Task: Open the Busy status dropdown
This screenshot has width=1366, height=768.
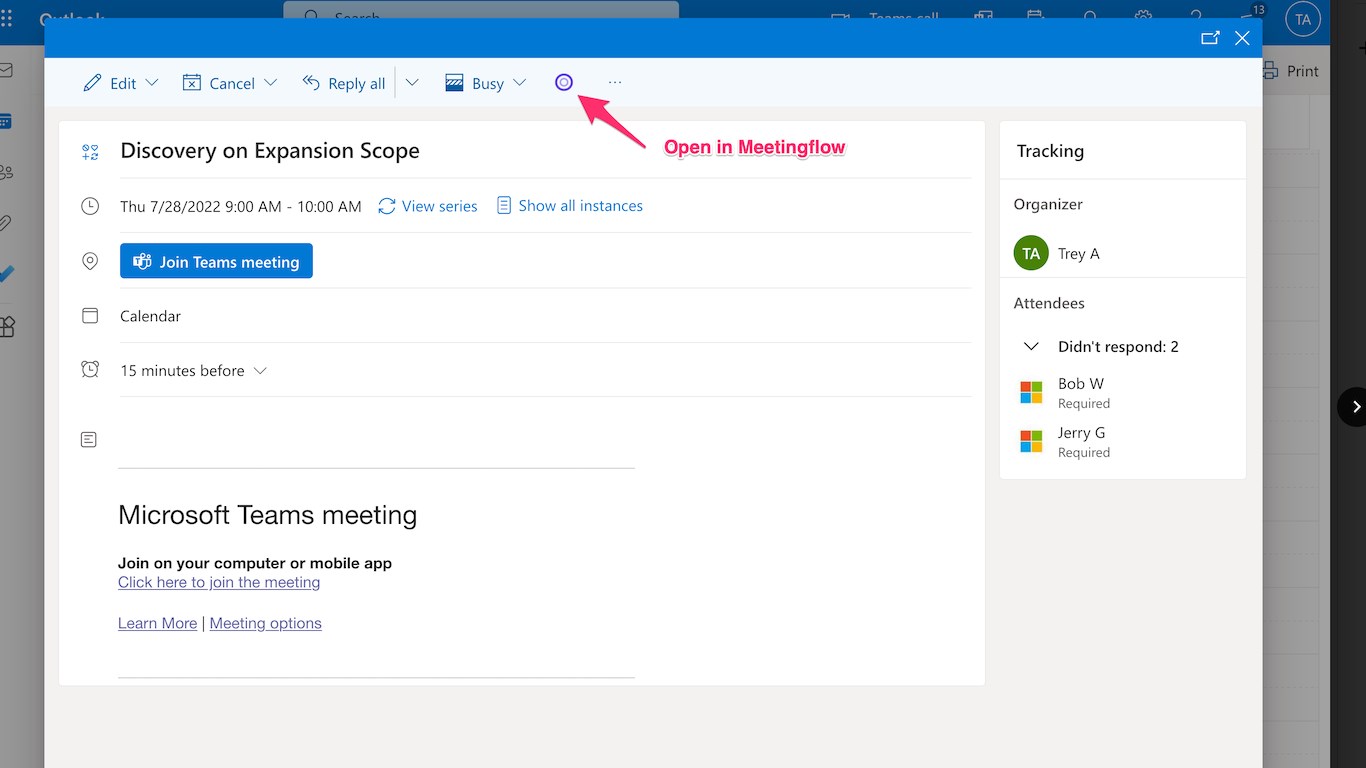Action: coord(486,83)
